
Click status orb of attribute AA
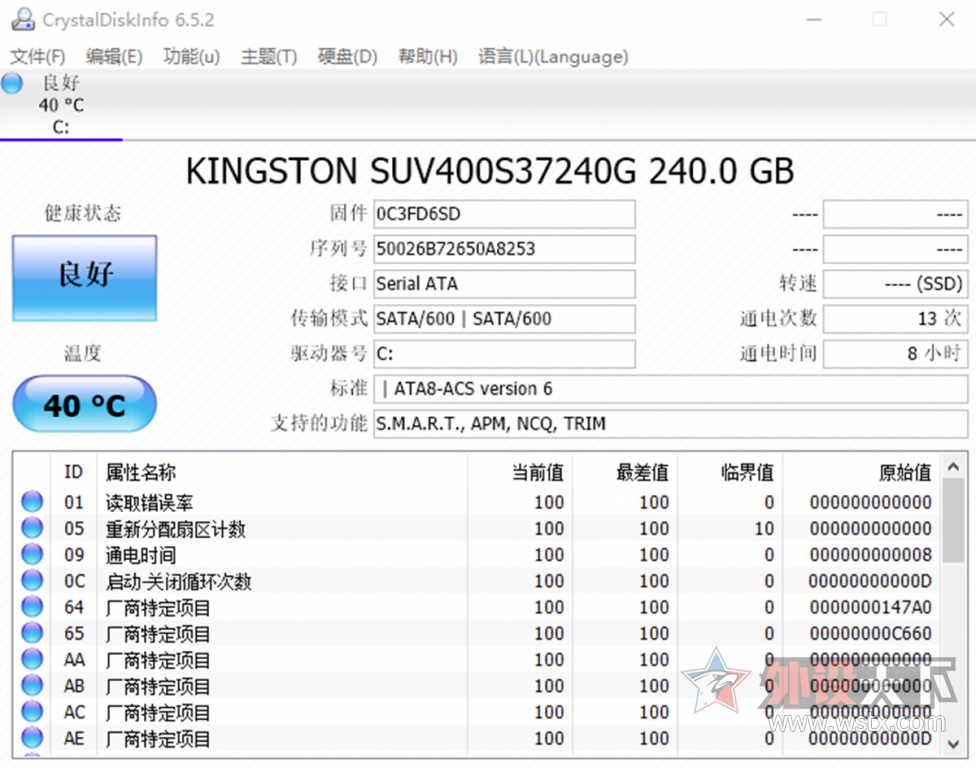pos(32,659)
